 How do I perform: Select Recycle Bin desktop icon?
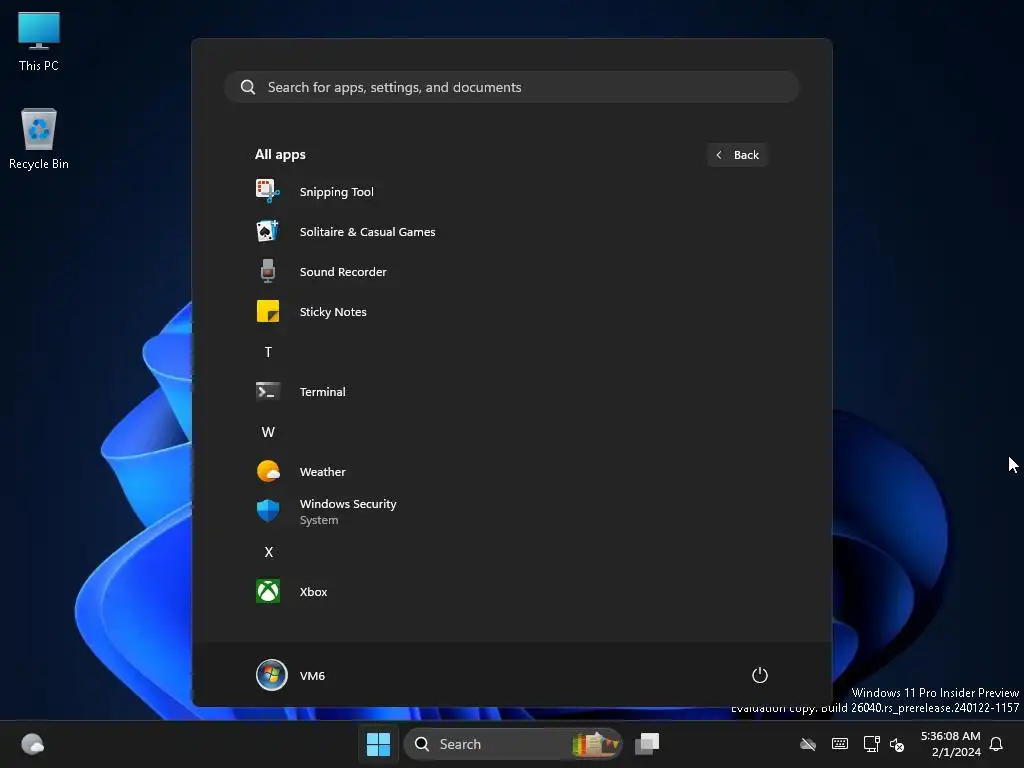(39, 139)
